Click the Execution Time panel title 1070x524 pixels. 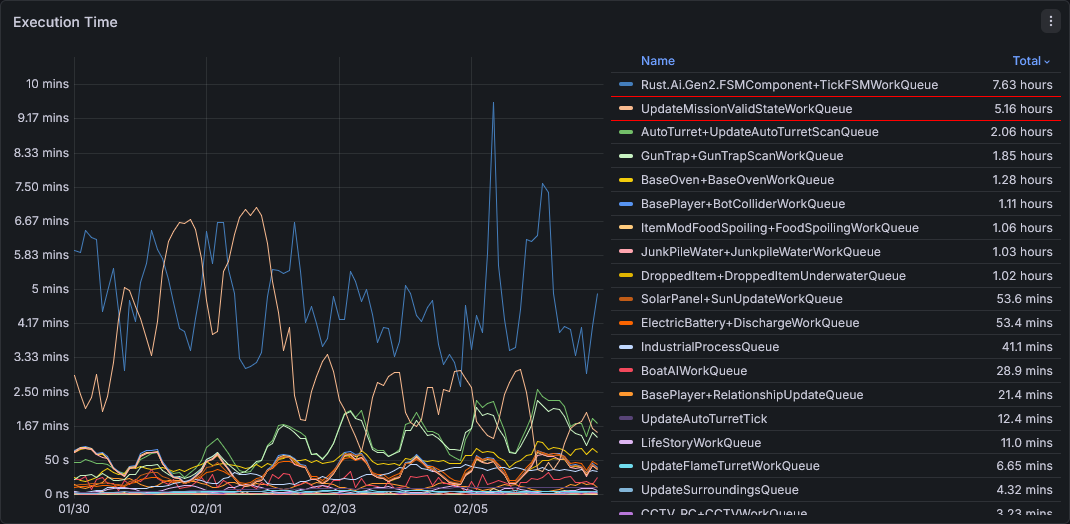pyautogui.click(x=65, y=22)
